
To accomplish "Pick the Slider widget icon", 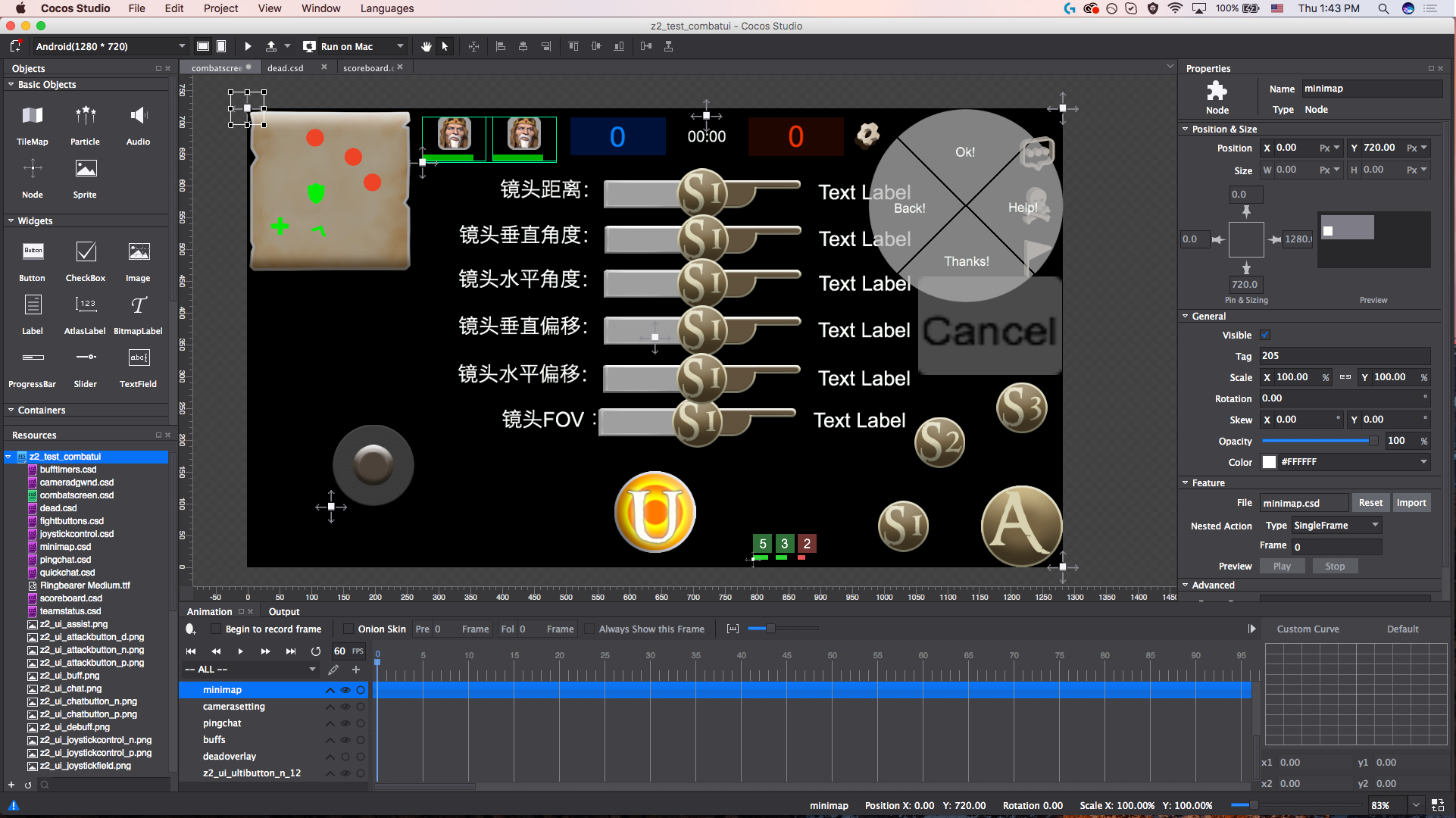I will tap(86, 357).
